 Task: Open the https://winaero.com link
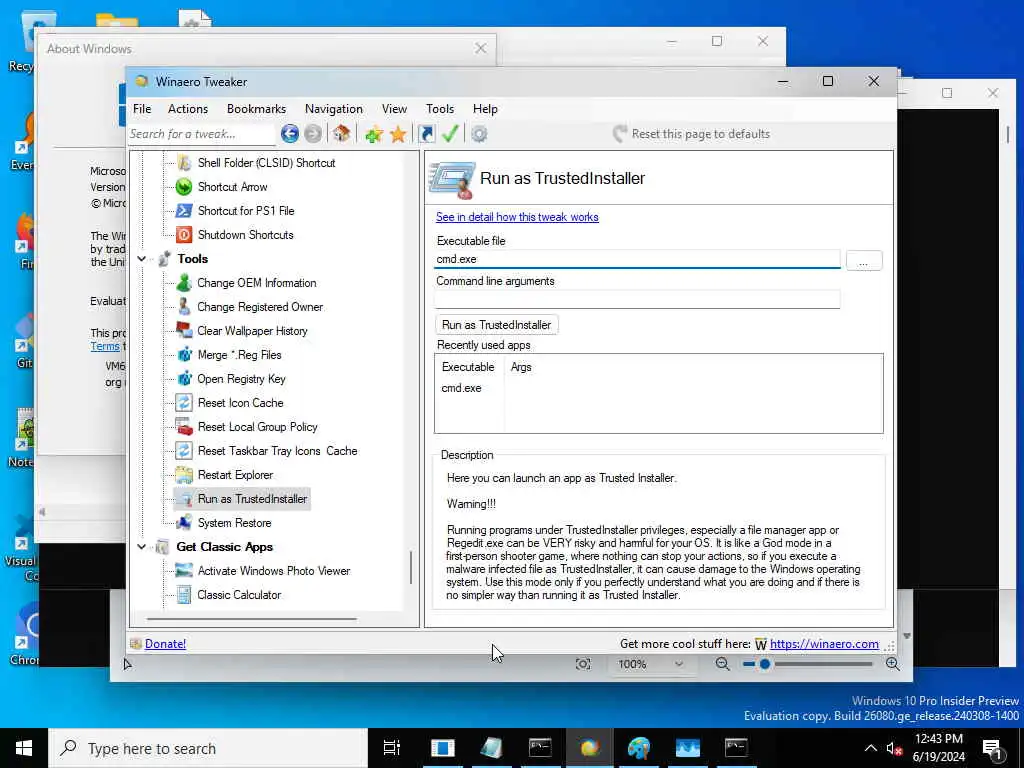pos(824,644)
